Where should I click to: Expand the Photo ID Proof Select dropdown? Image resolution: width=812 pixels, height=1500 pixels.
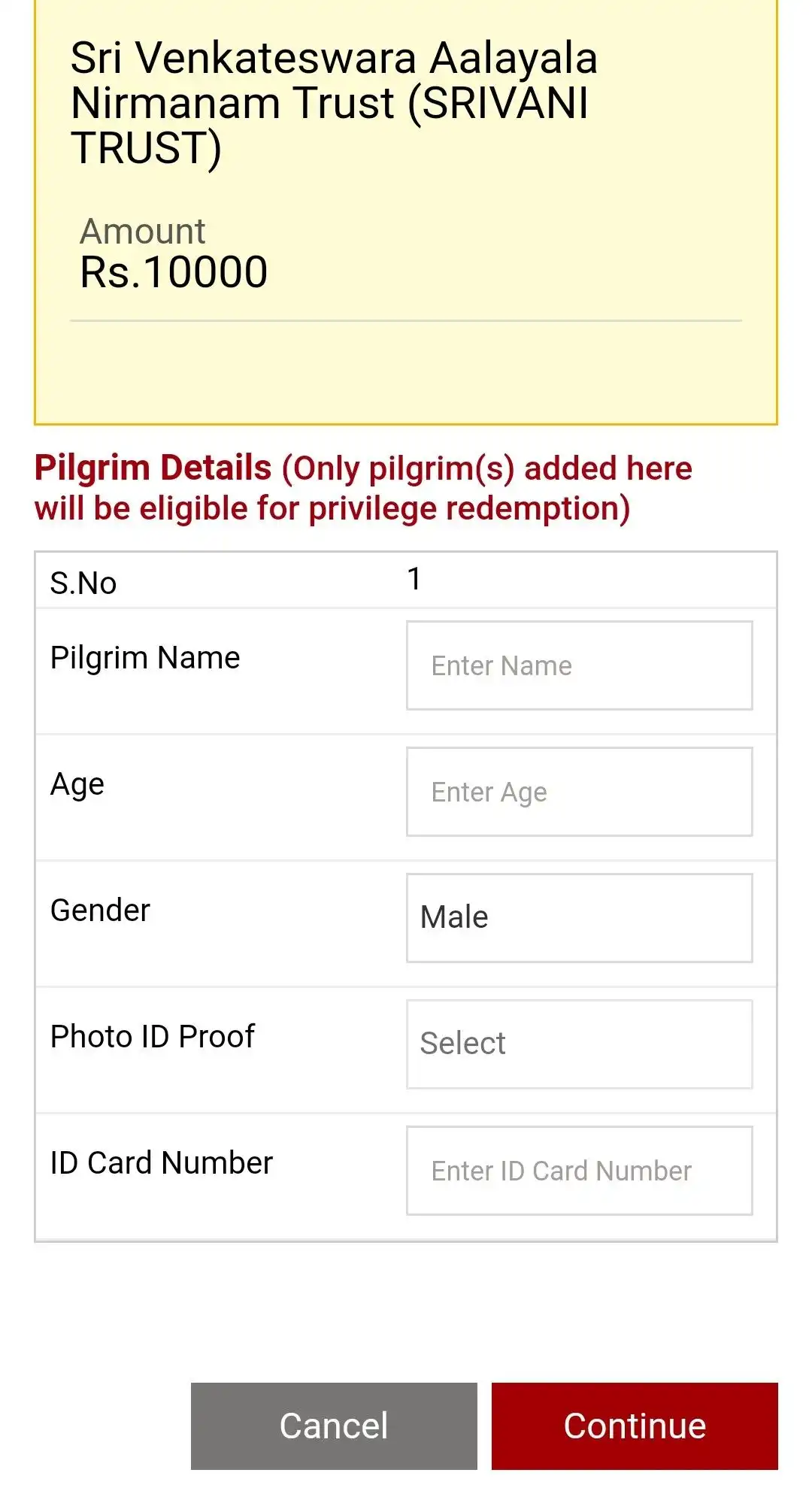click(x=579, y=1044)
